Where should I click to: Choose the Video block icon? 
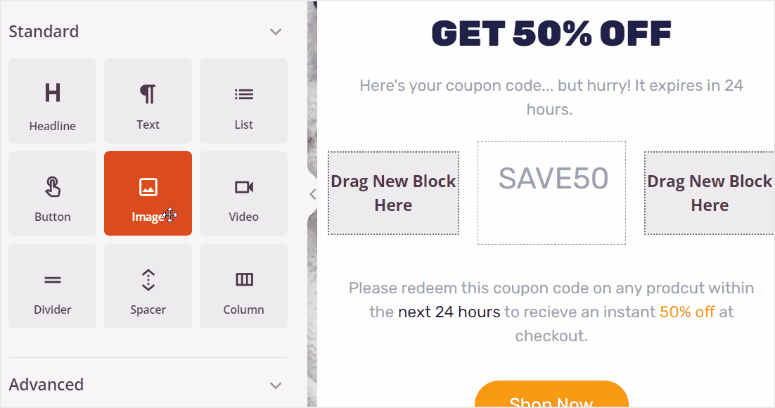pyautogui.click(x=244, y=195)
